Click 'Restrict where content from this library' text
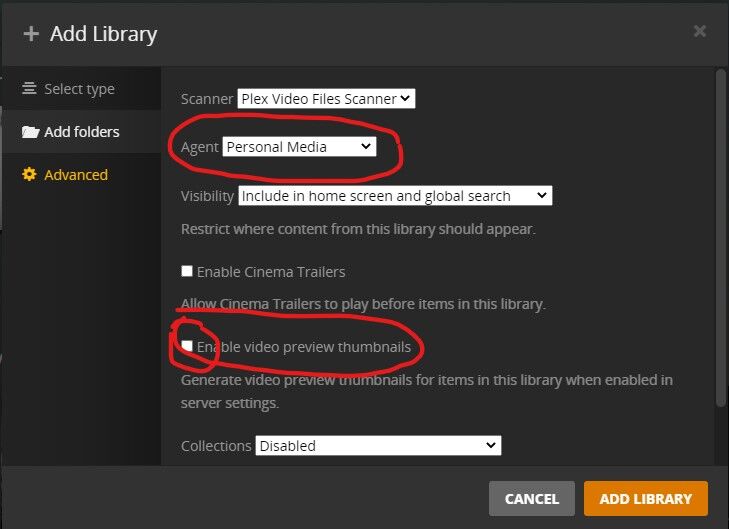729x529 pixels. [x=358, y=229]
